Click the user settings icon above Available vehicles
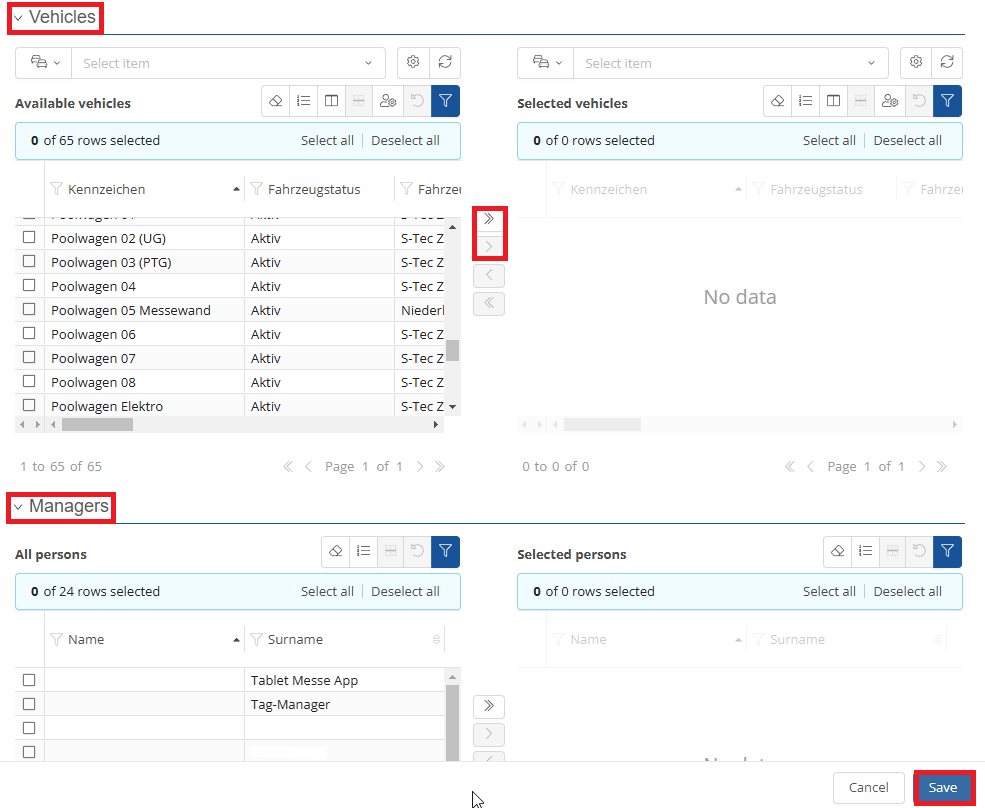Image resolution: width=985 pixels, height=808 pixels. 388,101
